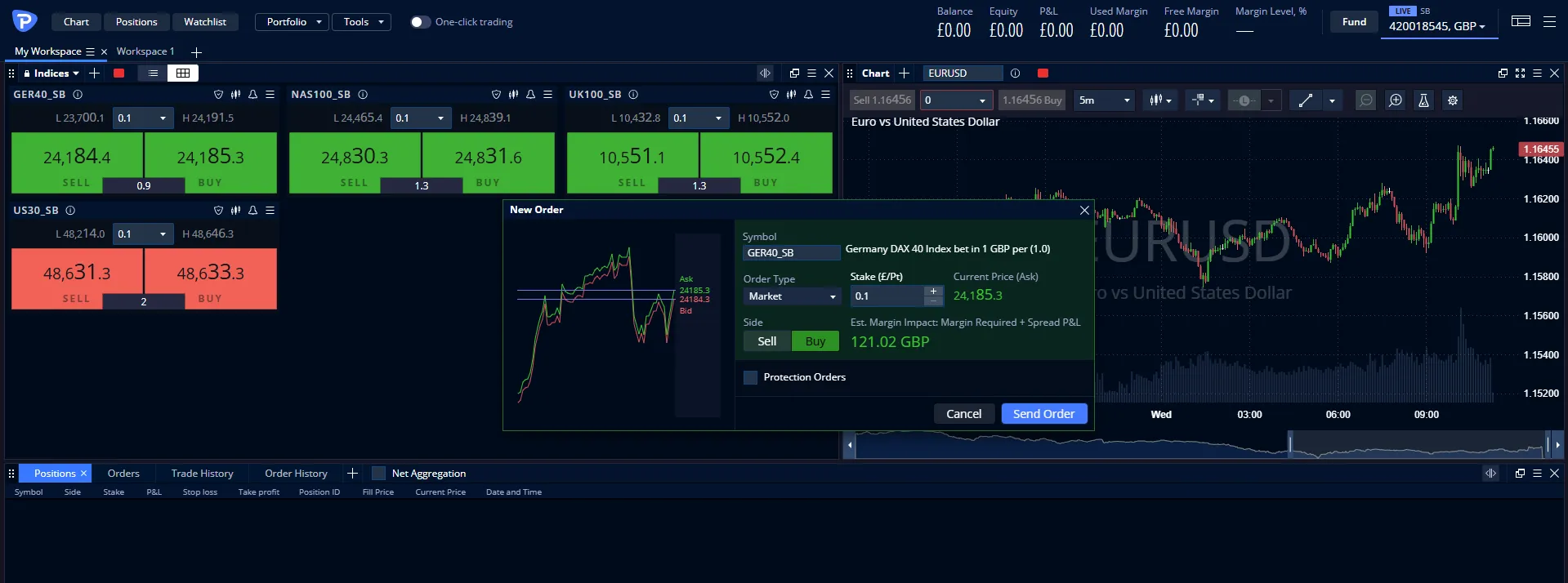
Task: Open chart indicators flask icon
Action: [1423, 100]
